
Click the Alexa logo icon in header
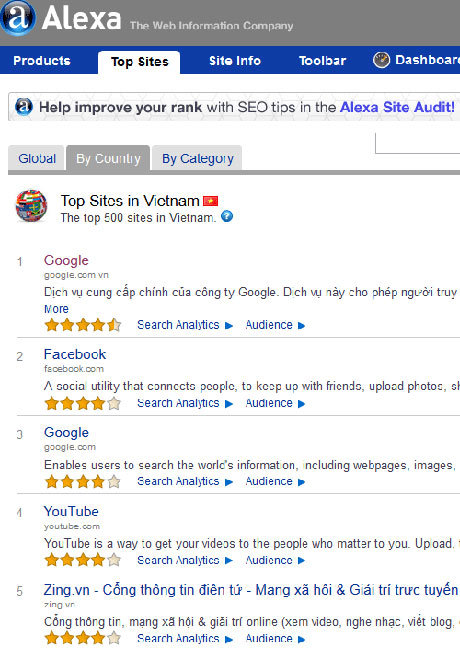point(17,18)
